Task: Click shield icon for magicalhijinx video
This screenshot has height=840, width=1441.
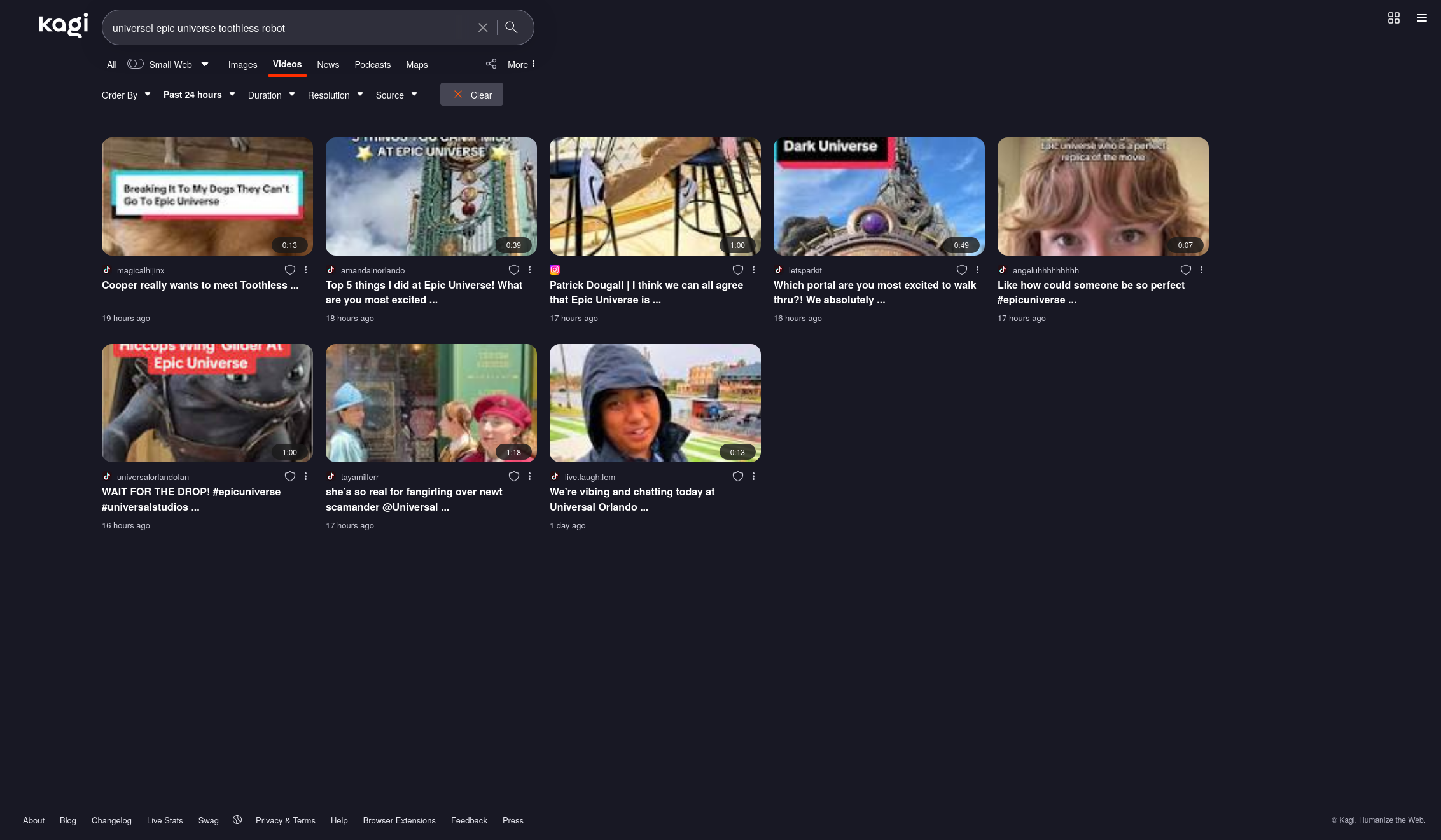Action: tap(290, 270)
